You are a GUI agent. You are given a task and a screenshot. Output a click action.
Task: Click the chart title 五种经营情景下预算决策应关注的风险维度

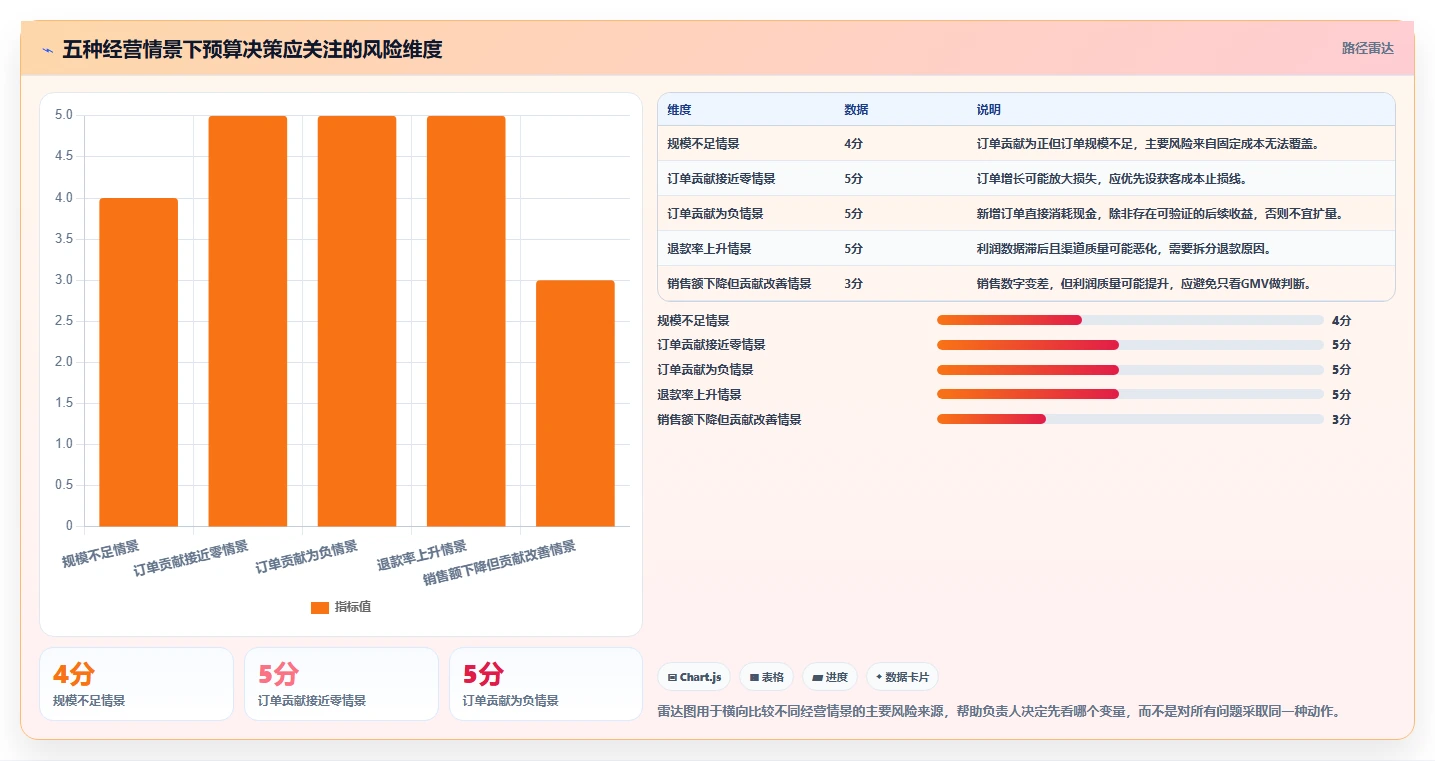(x=252, y=49)
